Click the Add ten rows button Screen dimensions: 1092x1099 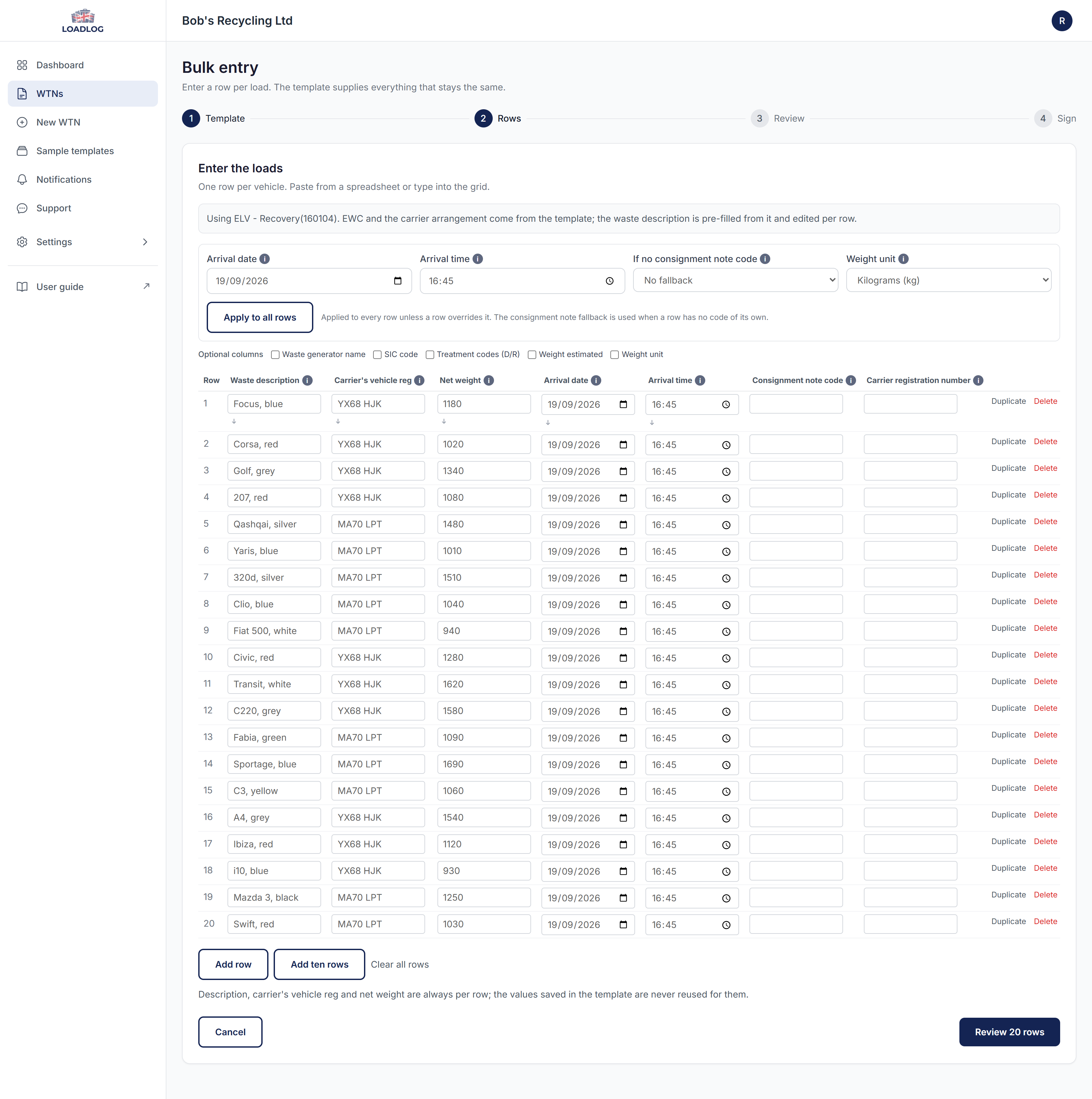click(x=319, y=964)
